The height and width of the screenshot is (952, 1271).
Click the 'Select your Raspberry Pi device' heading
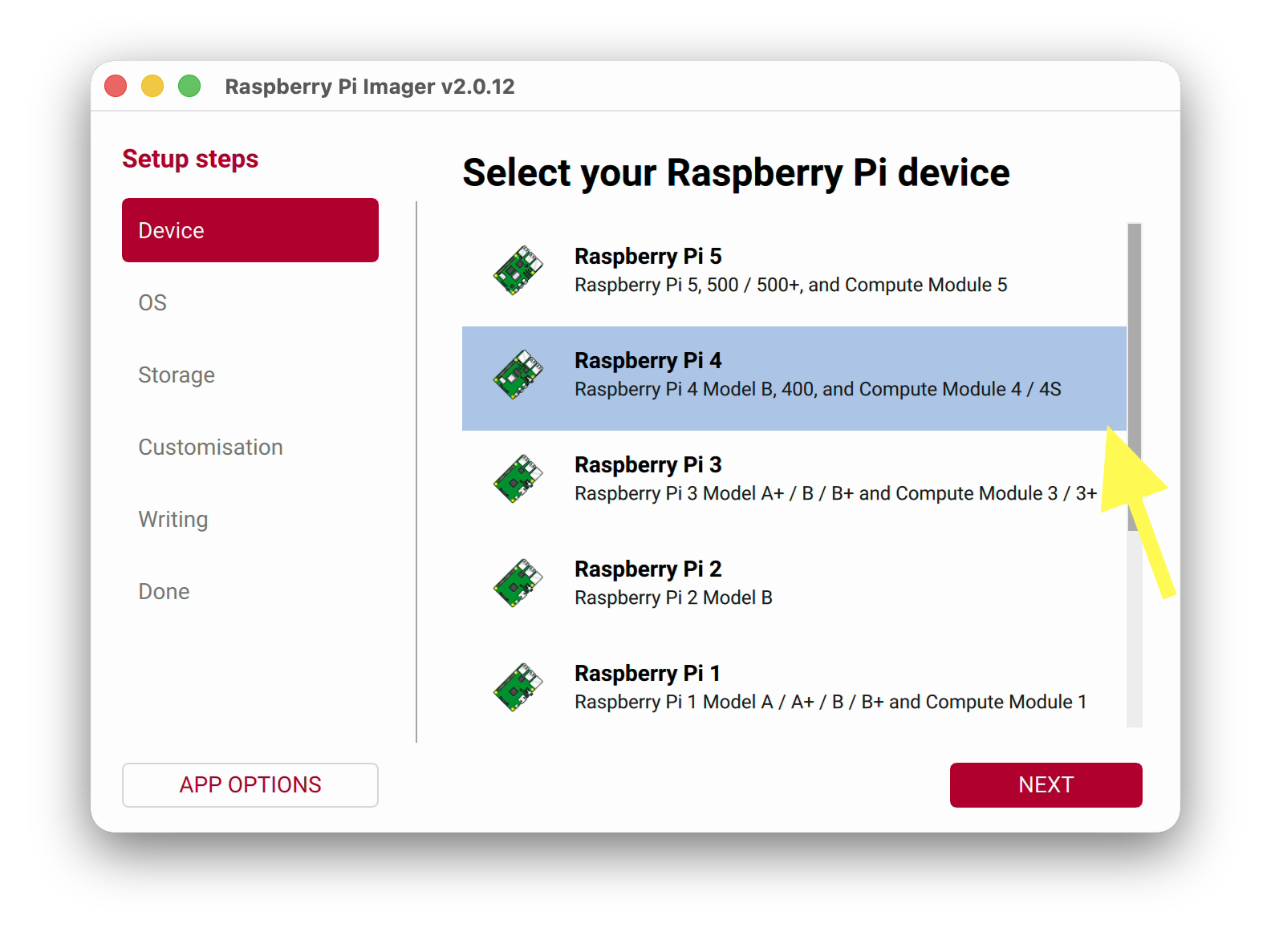[736, 173]
